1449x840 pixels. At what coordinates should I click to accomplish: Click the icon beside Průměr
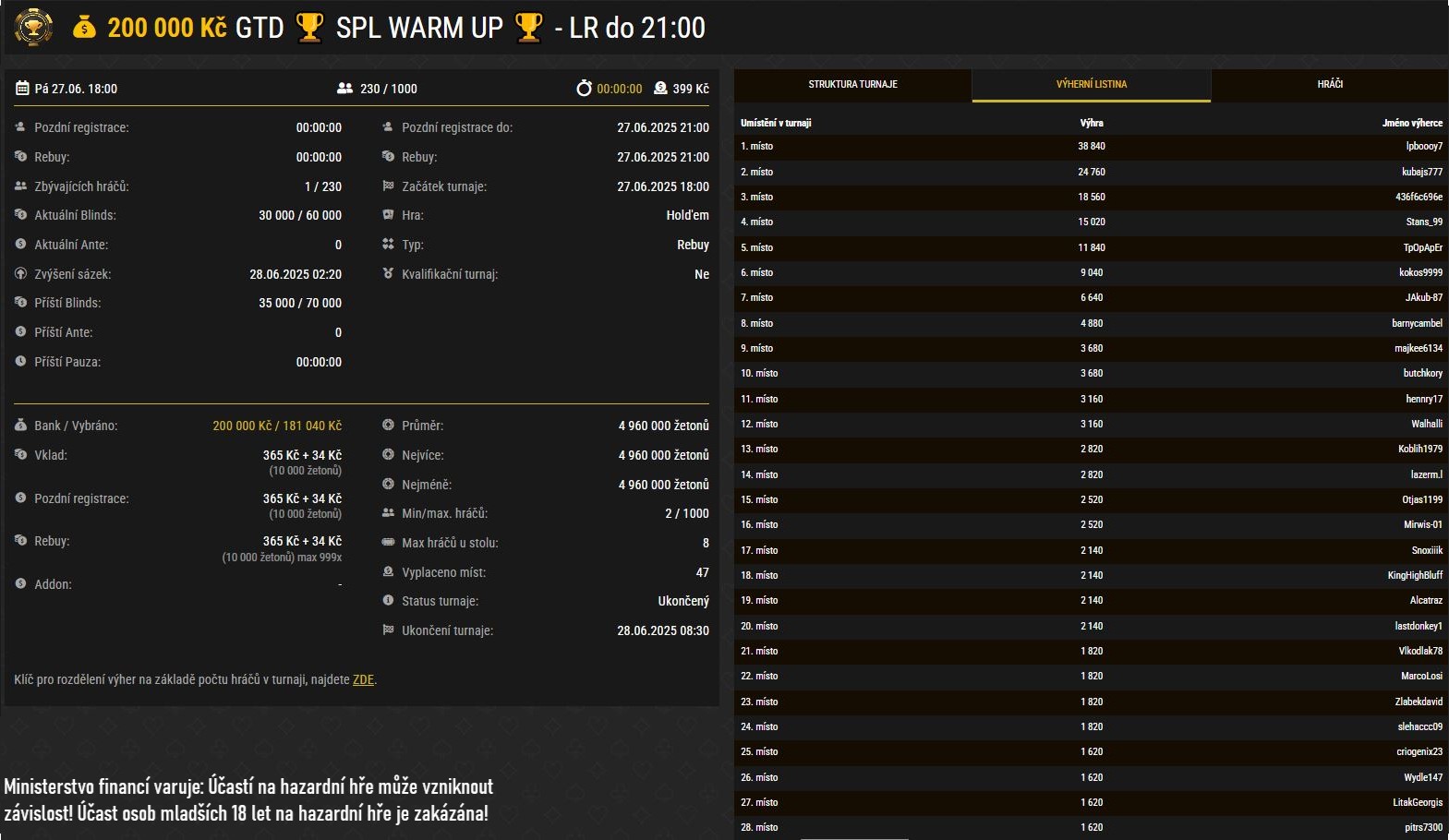pos(388,426)
